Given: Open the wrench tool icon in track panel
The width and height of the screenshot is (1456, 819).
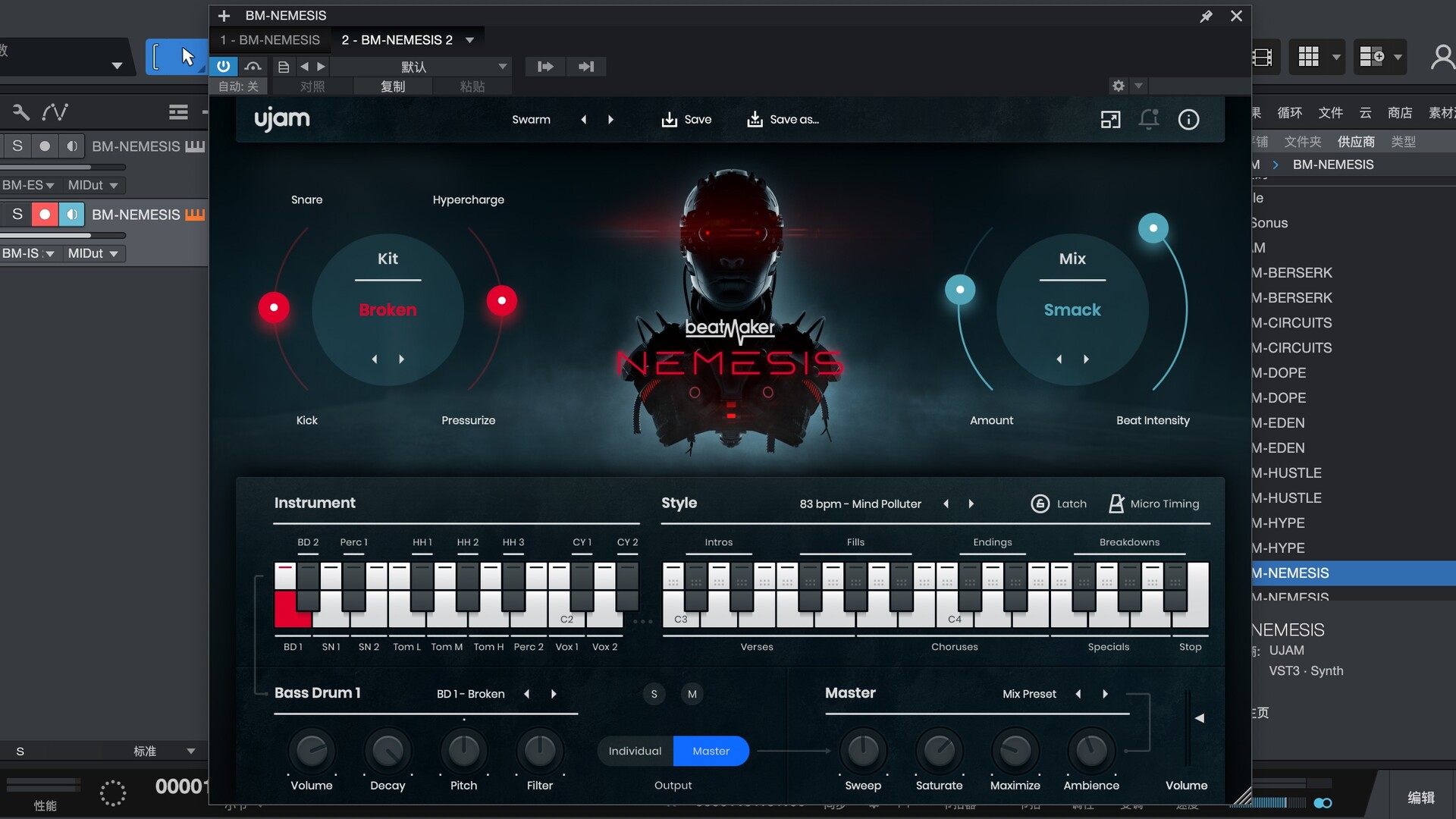Looking at the screenshot, I should tap(21, 112).
